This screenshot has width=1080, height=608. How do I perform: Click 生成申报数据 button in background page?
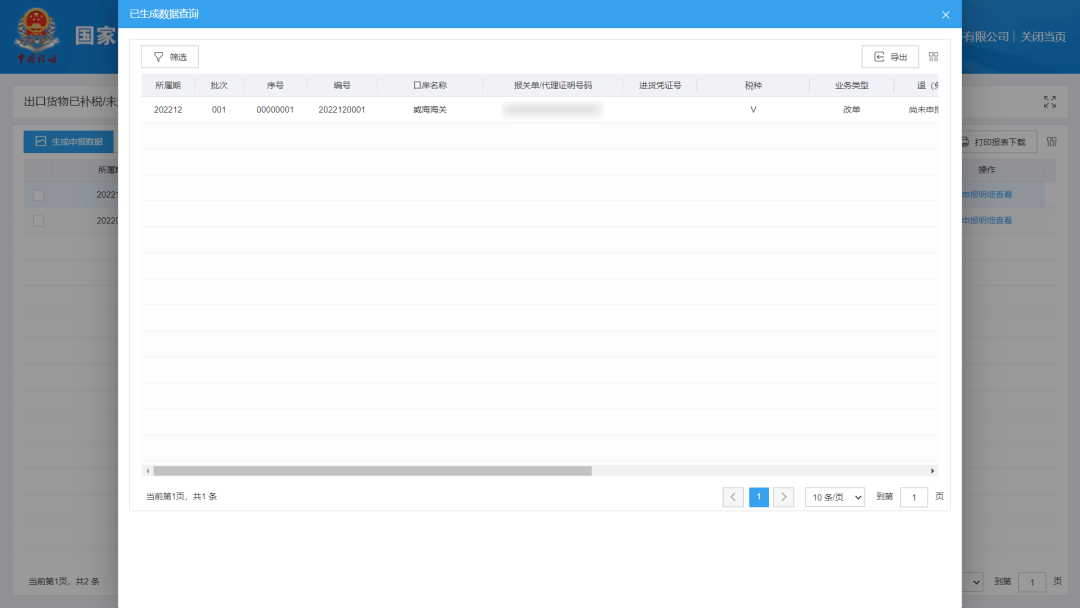coord(69,142)
